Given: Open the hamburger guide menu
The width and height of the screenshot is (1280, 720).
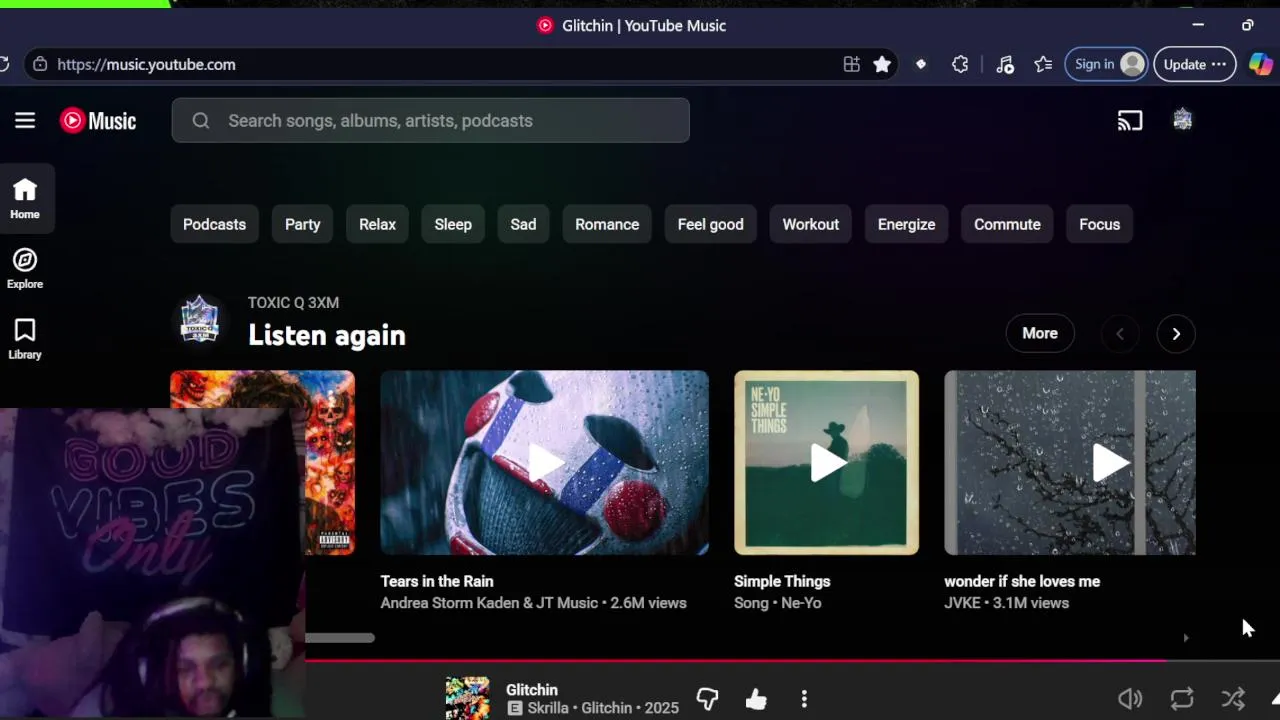Looking at the screenshot, I should click(x=25, y=121).
